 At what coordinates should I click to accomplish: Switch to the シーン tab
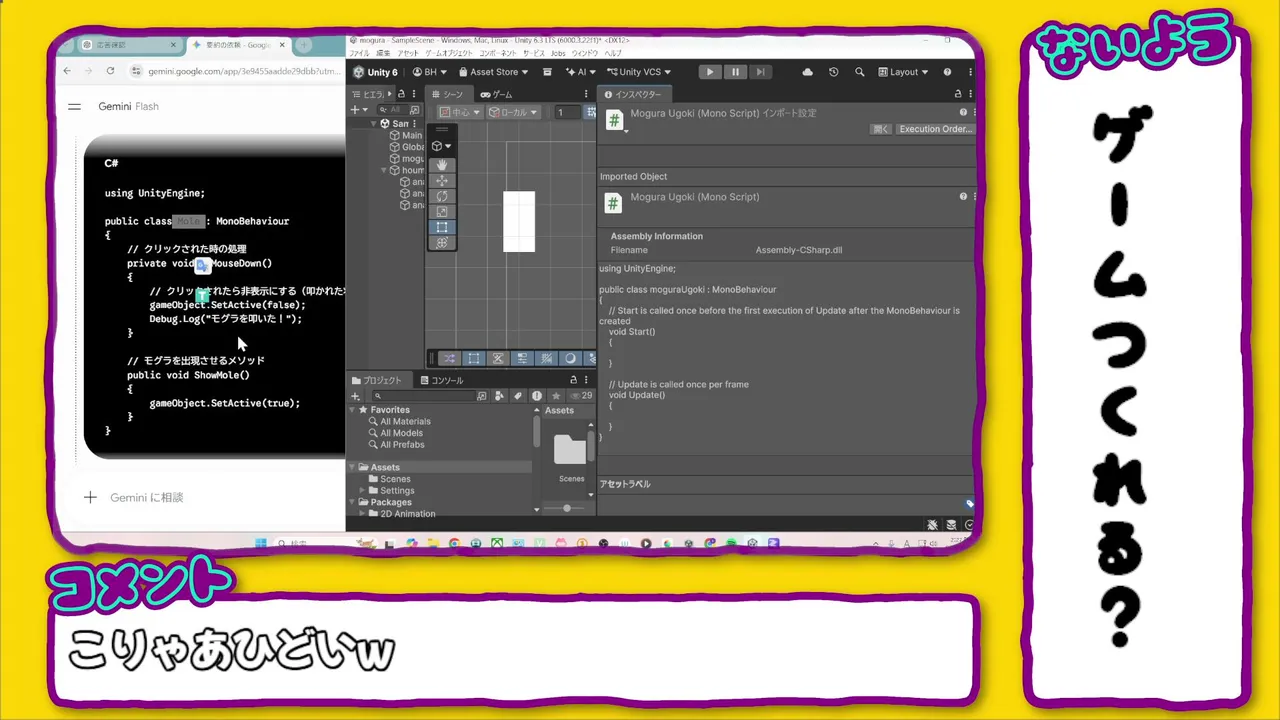[448, 94]
